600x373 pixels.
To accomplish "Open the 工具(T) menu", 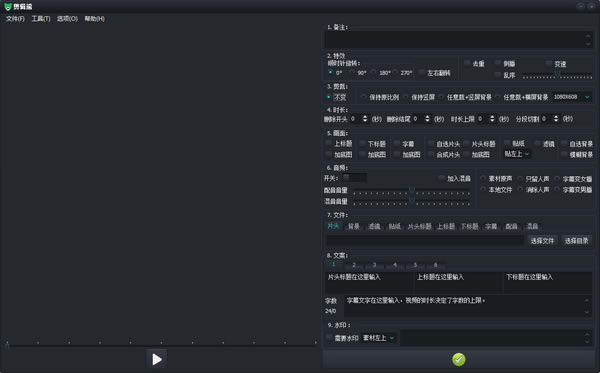I will tap(41, 19).
